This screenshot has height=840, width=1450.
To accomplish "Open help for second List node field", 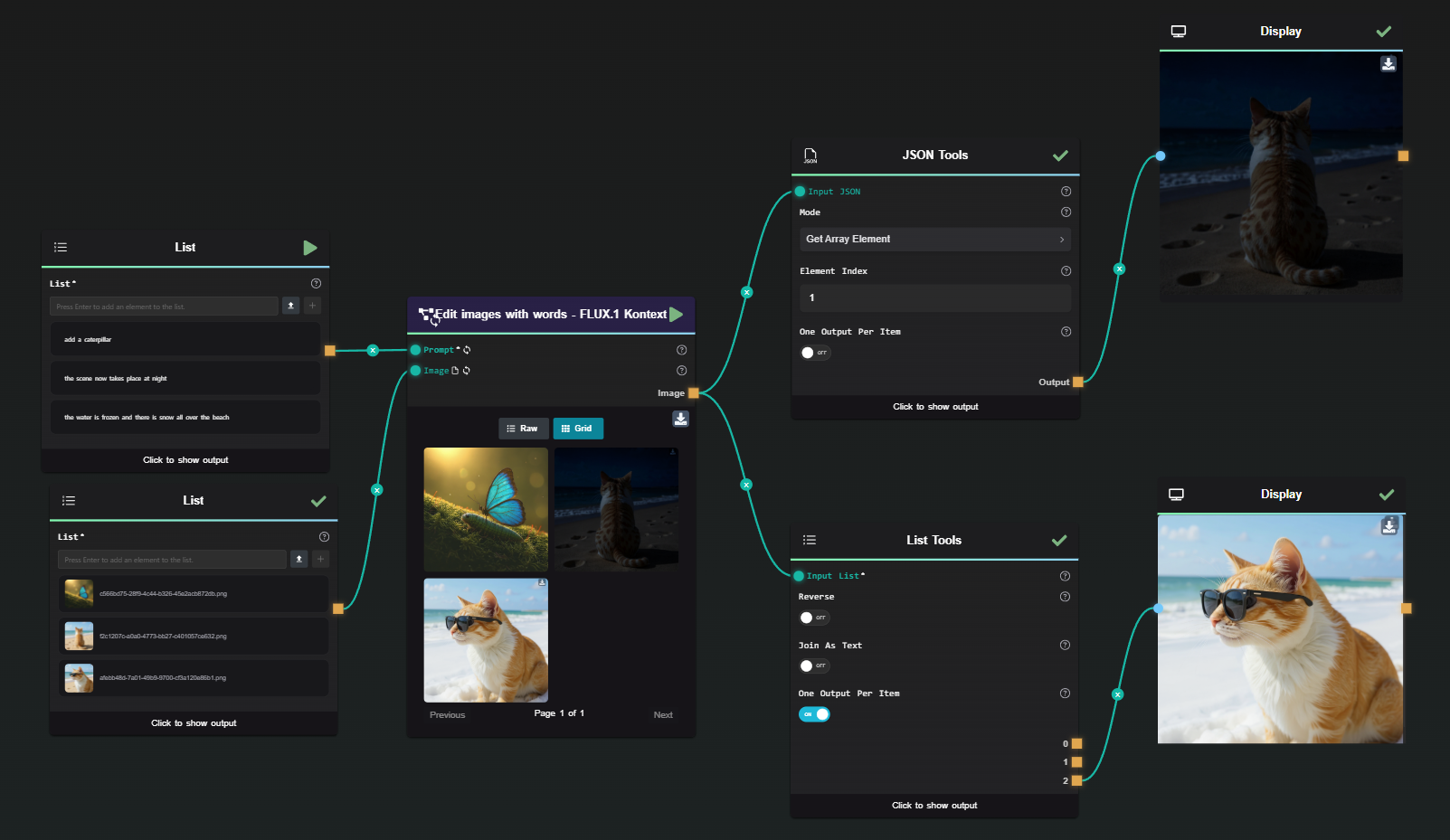I will (x=324, y=536).
